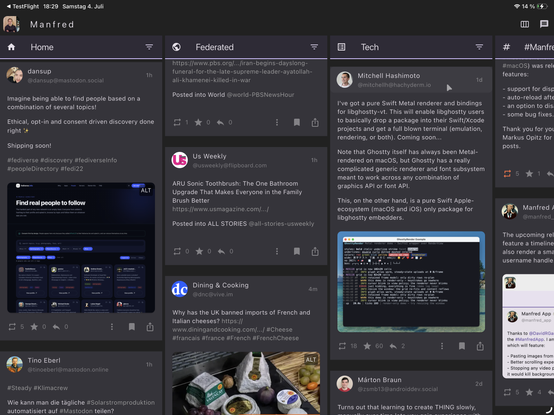Select the Federated globe icon
Image resolution: width=554 pixels, height=415 pixels.
tap(176, 47)
